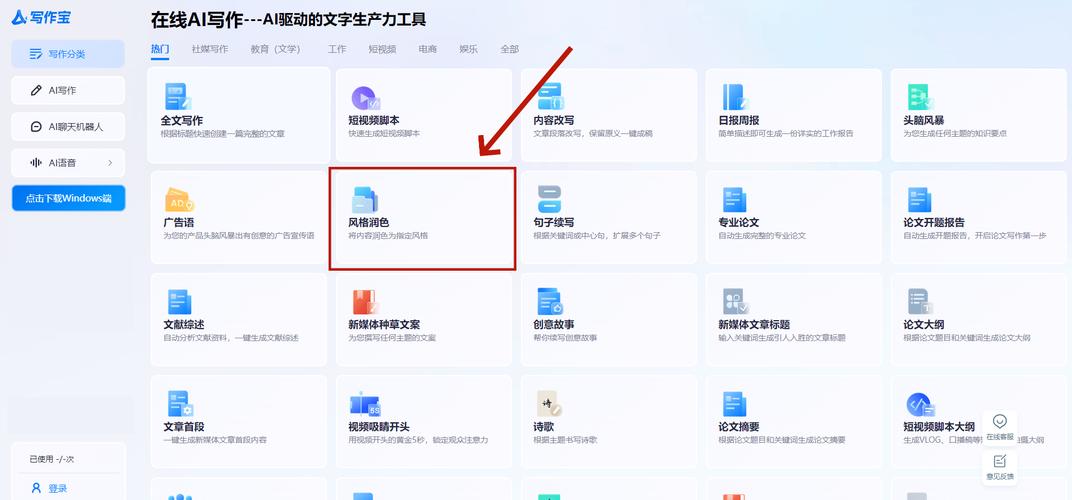Open the 全文写作 card icon
1072x500 pixels.
[x=178, y=97]
